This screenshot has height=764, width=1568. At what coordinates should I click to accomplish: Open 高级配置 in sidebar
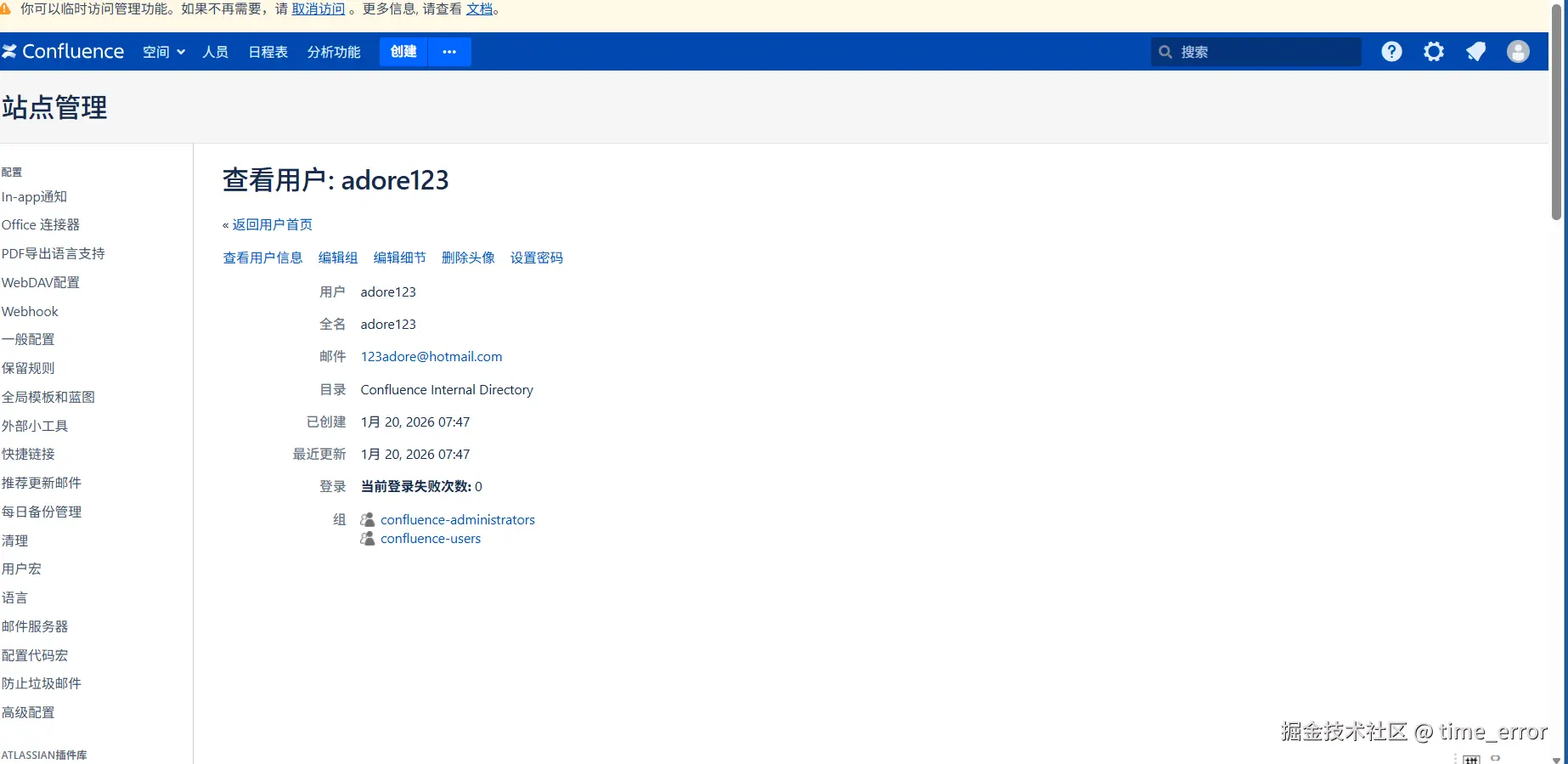(28, 712)
